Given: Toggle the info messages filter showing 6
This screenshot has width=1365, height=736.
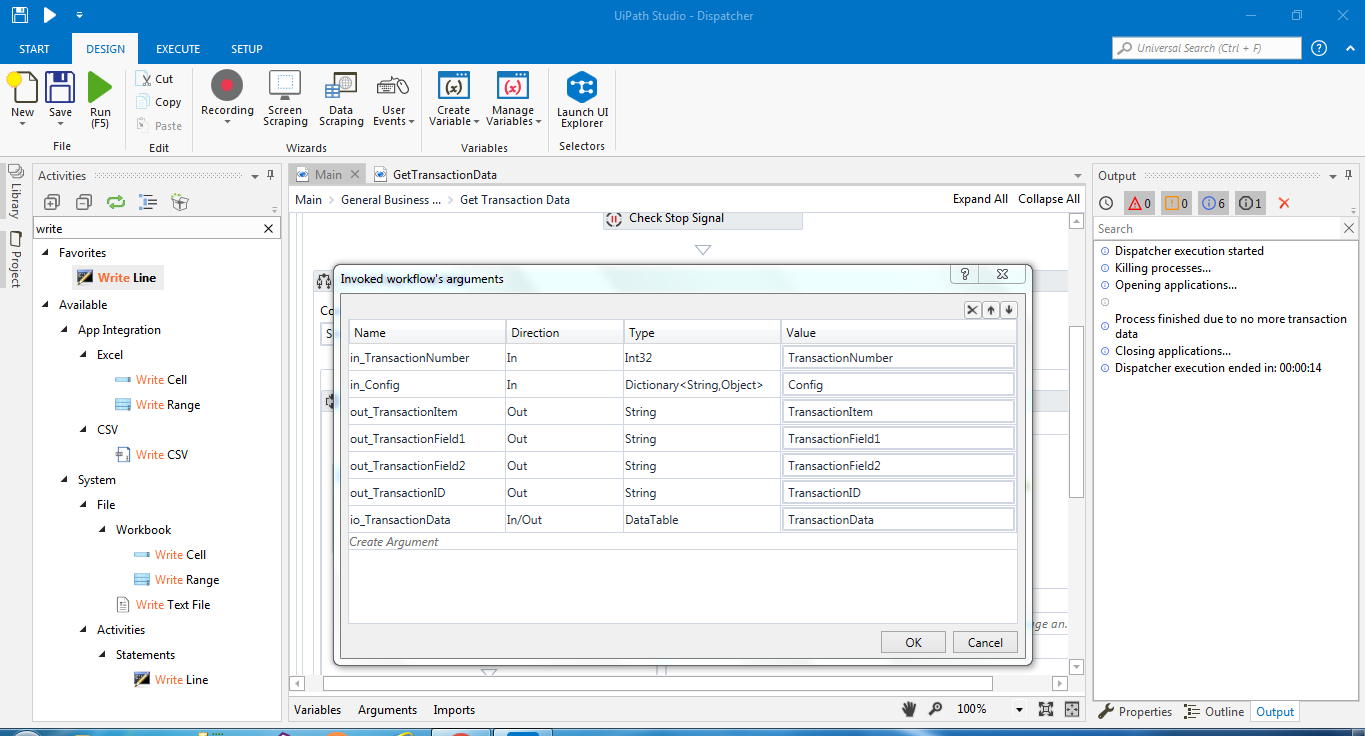Looking at the screenshot, I should pos(1212,203).
